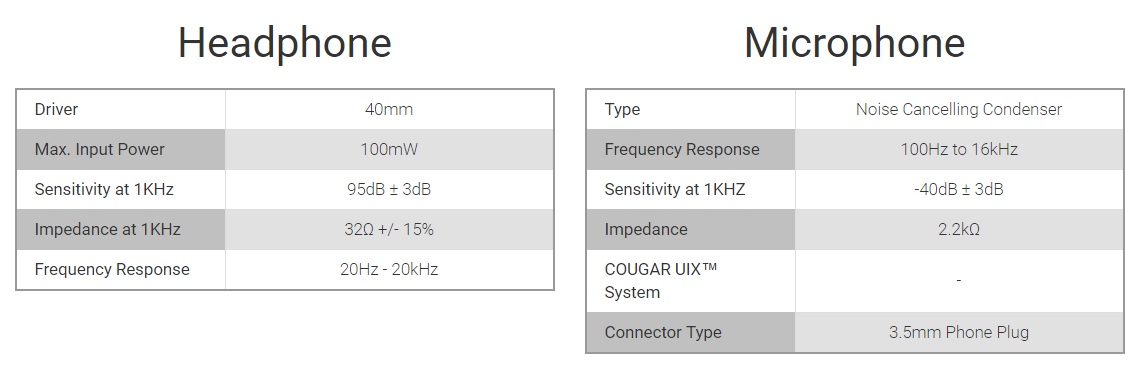The height and width of the screenshot is (371, 1140).
Task: Select the COUGAR UIX System label
Action: coord(661,281)
